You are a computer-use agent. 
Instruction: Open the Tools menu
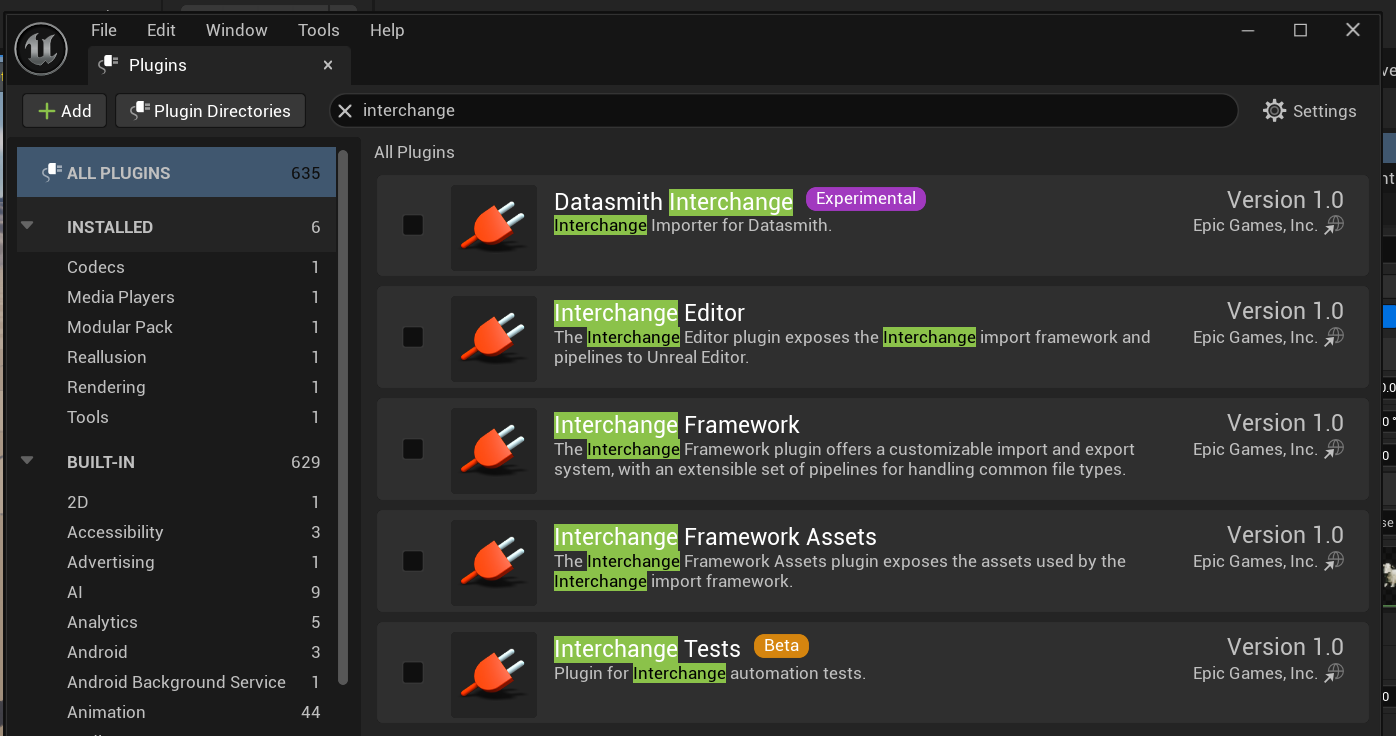319,30
